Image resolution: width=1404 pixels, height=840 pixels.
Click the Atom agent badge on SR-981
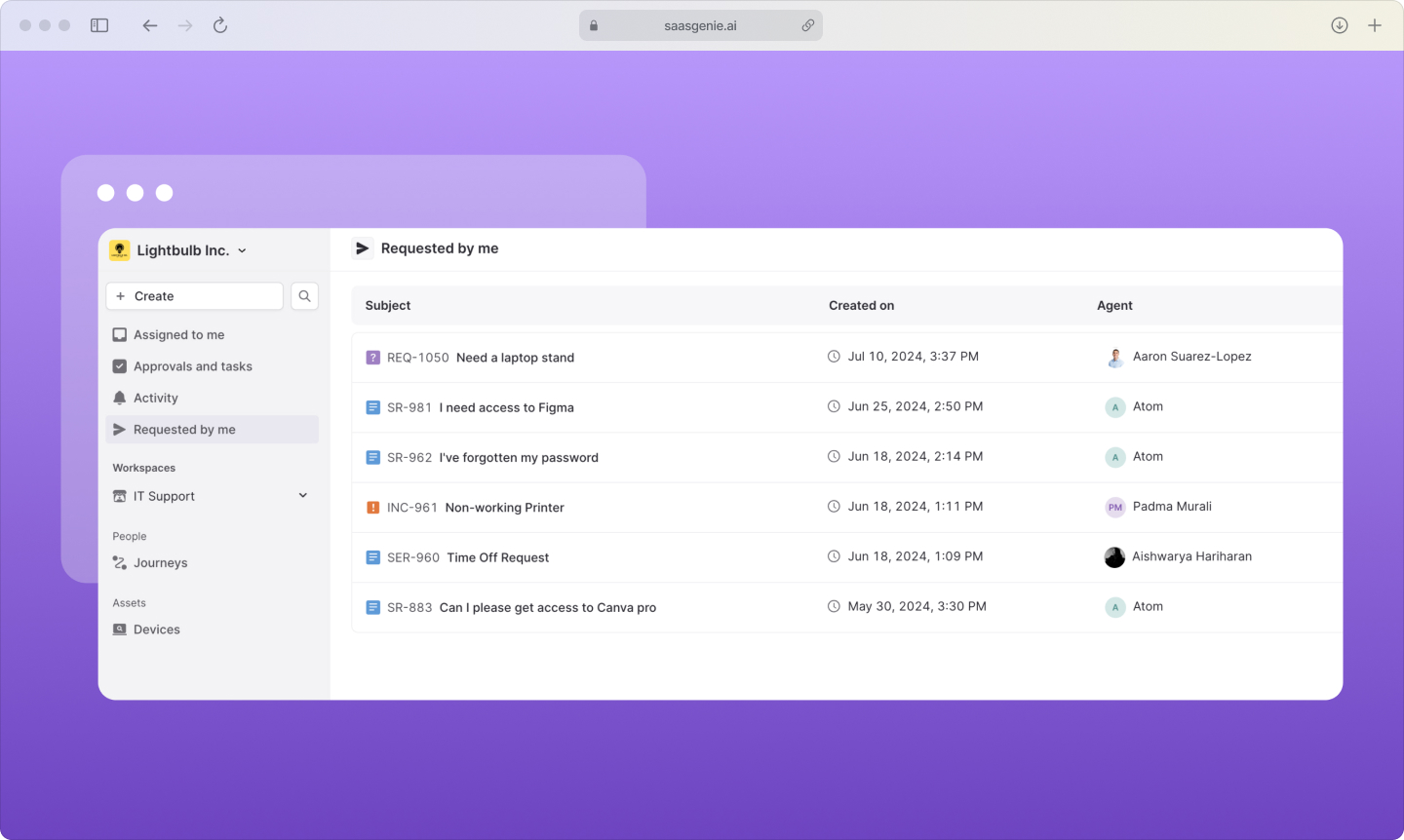[x=1114, y=407]
